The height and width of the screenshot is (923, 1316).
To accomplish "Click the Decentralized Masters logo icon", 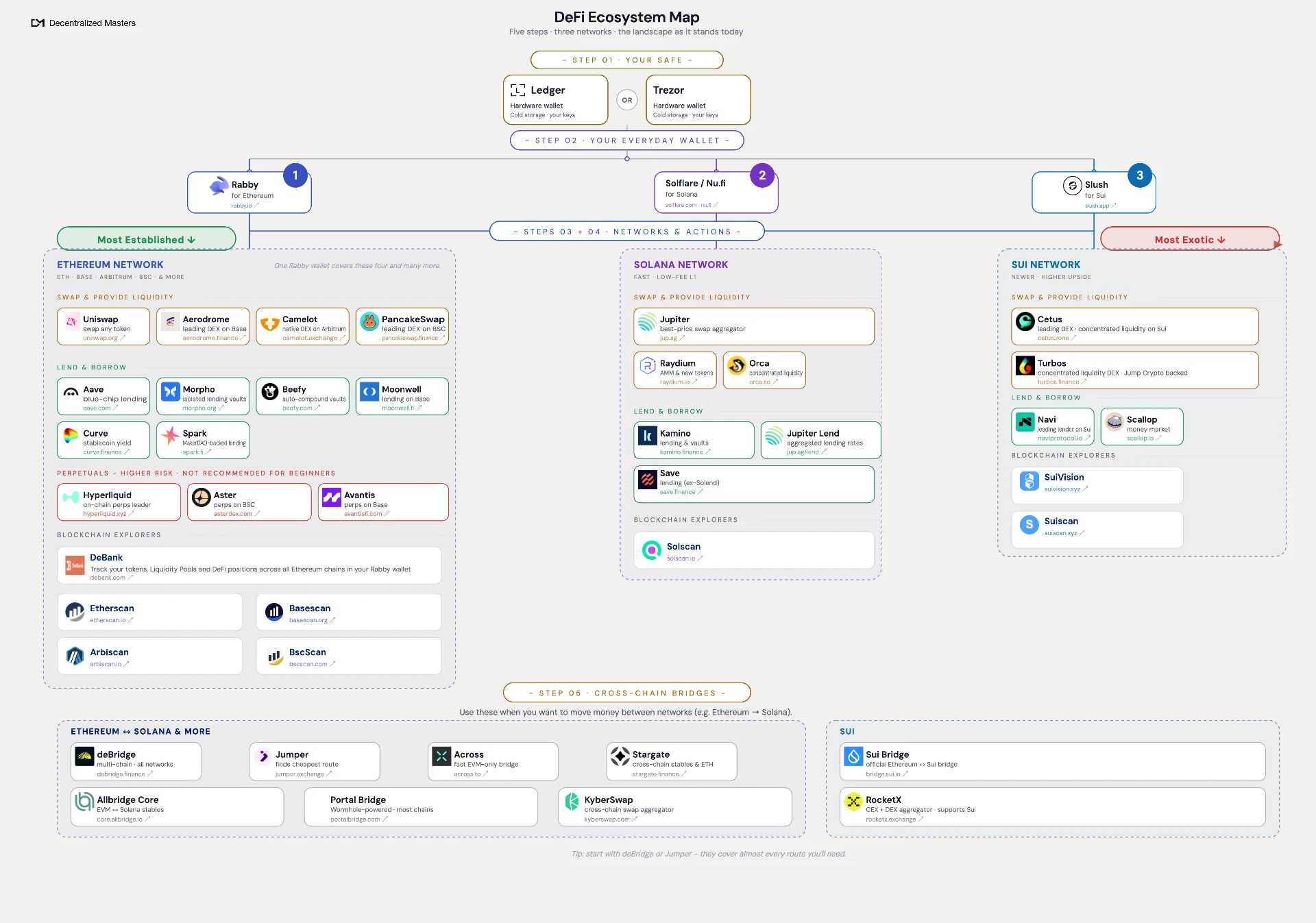I will (38, 23).
